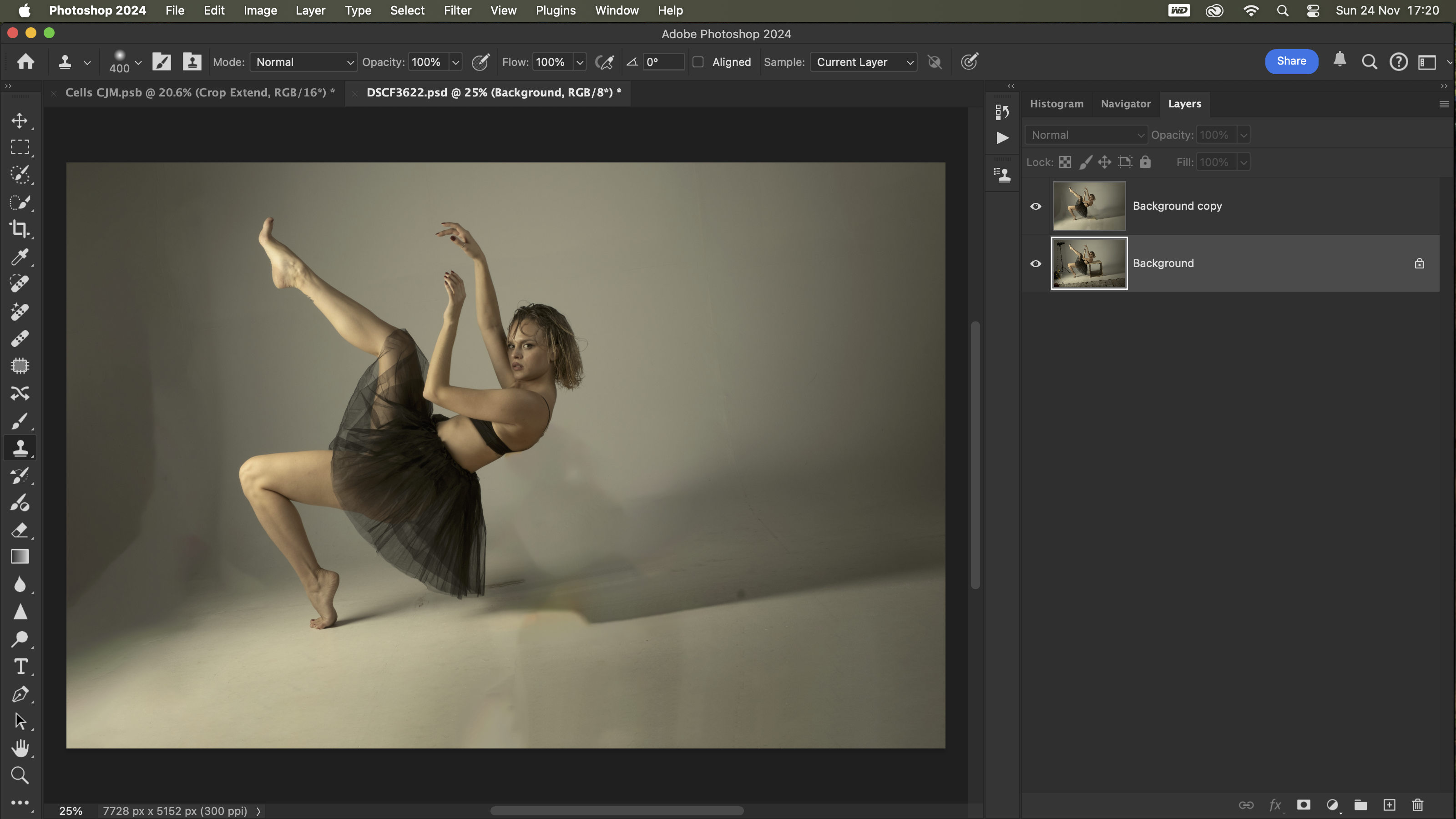Select the Eyedropper tool
The image size is (1456, 819).
pos(20,257)
